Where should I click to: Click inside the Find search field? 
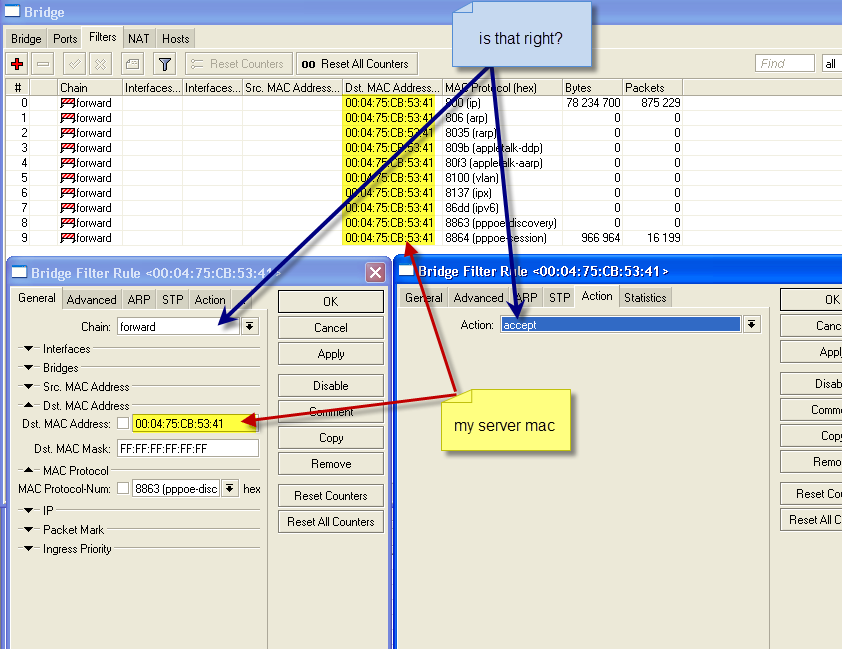784,62
